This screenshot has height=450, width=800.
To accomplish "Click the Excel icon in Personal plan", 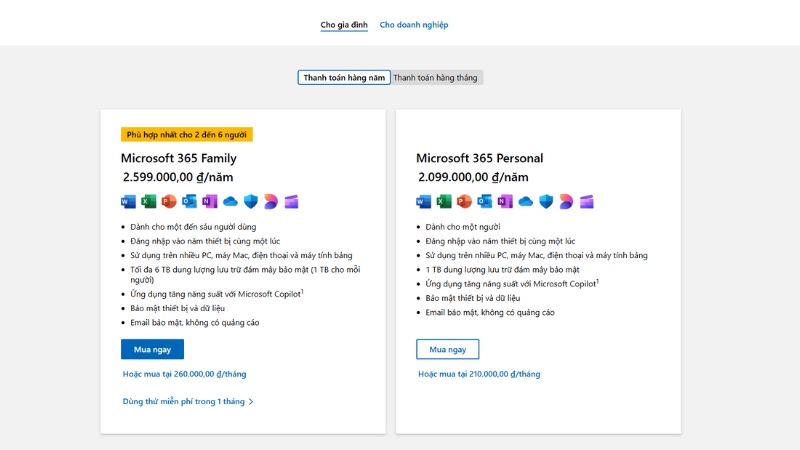I will pos(444,202).
